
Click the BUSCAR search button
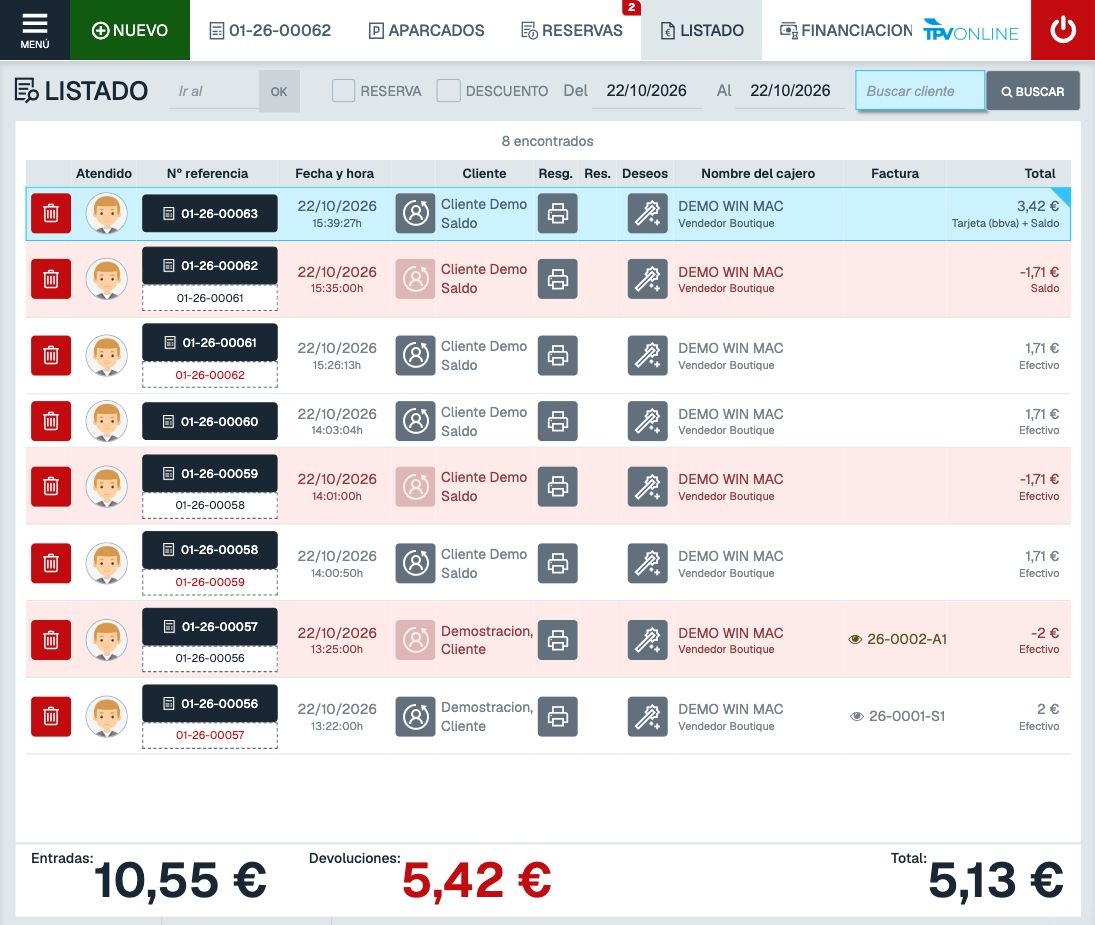click(x=1033, y=91)
